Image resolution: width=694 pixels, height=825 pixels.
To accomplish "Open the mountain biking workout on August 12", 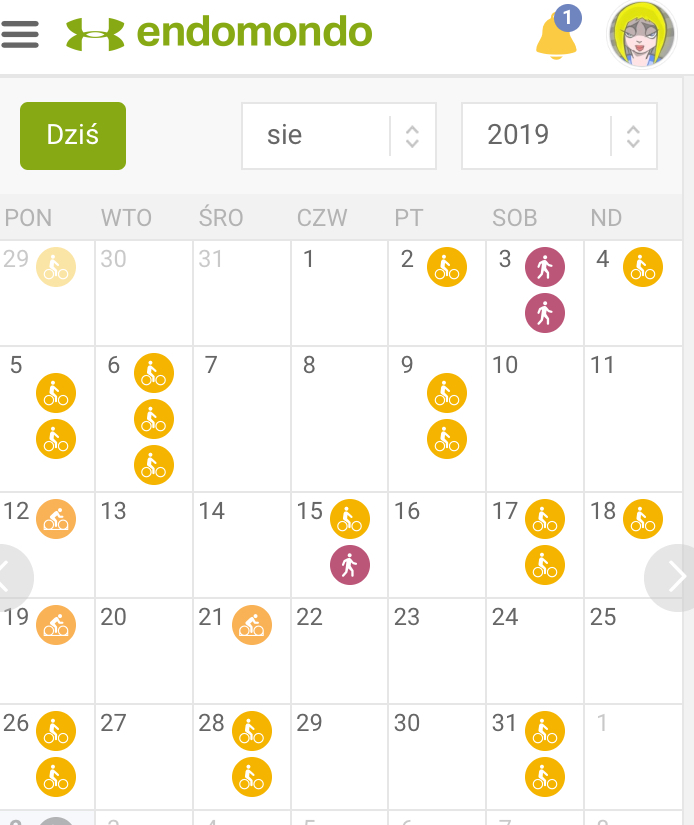I will pyautogui.click(x=56, y=519).
